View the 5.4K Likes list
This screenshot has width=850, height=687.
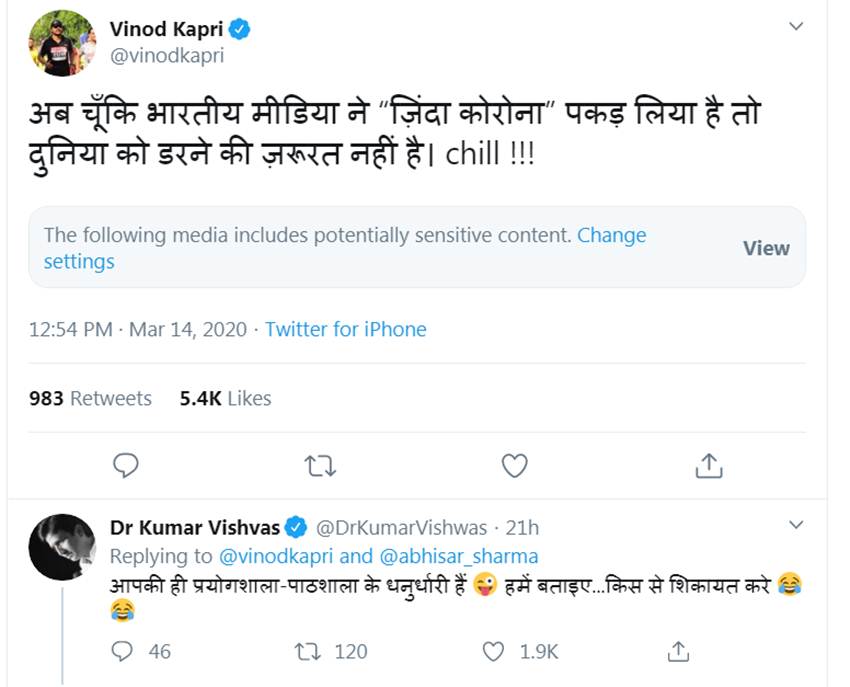coord(225,398)
